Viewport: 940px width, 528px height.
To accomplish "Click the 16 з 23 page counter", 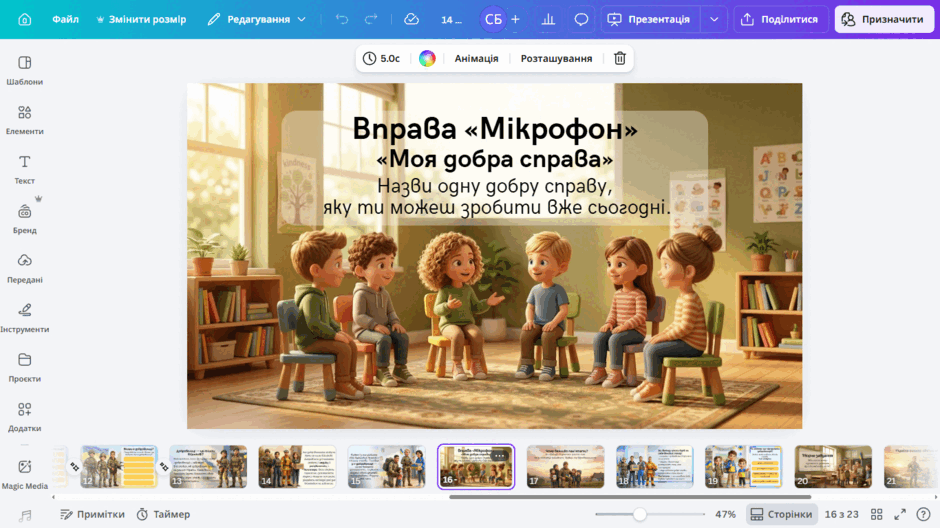I will click(x=841, y=514).
